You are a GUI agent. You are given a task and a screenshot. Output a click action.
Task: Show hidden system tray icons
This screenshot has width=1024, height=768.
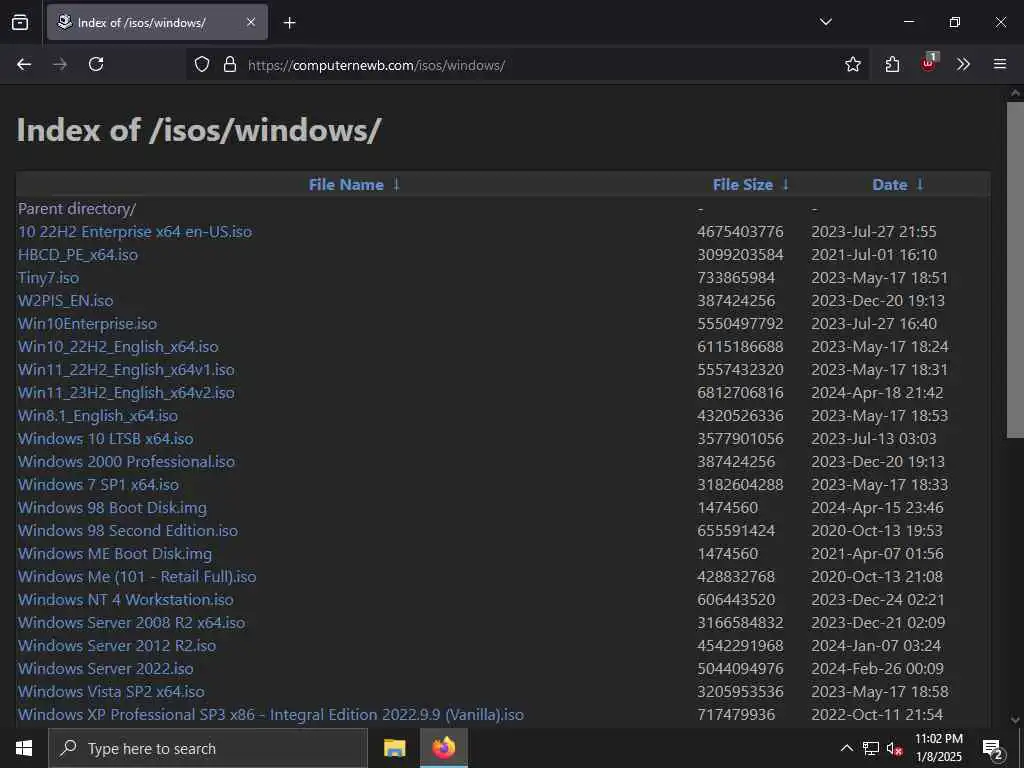coord(846,748)
